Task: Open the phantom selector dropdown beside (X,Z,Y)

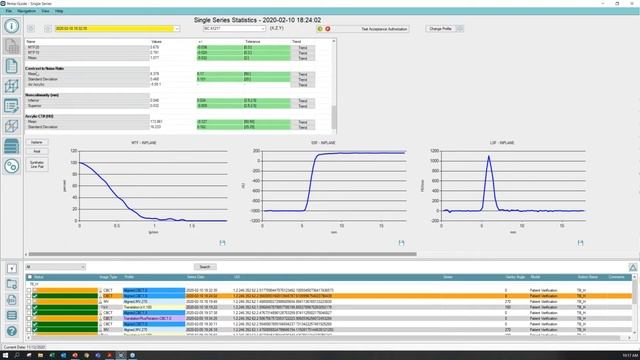Action: (234, 29)
